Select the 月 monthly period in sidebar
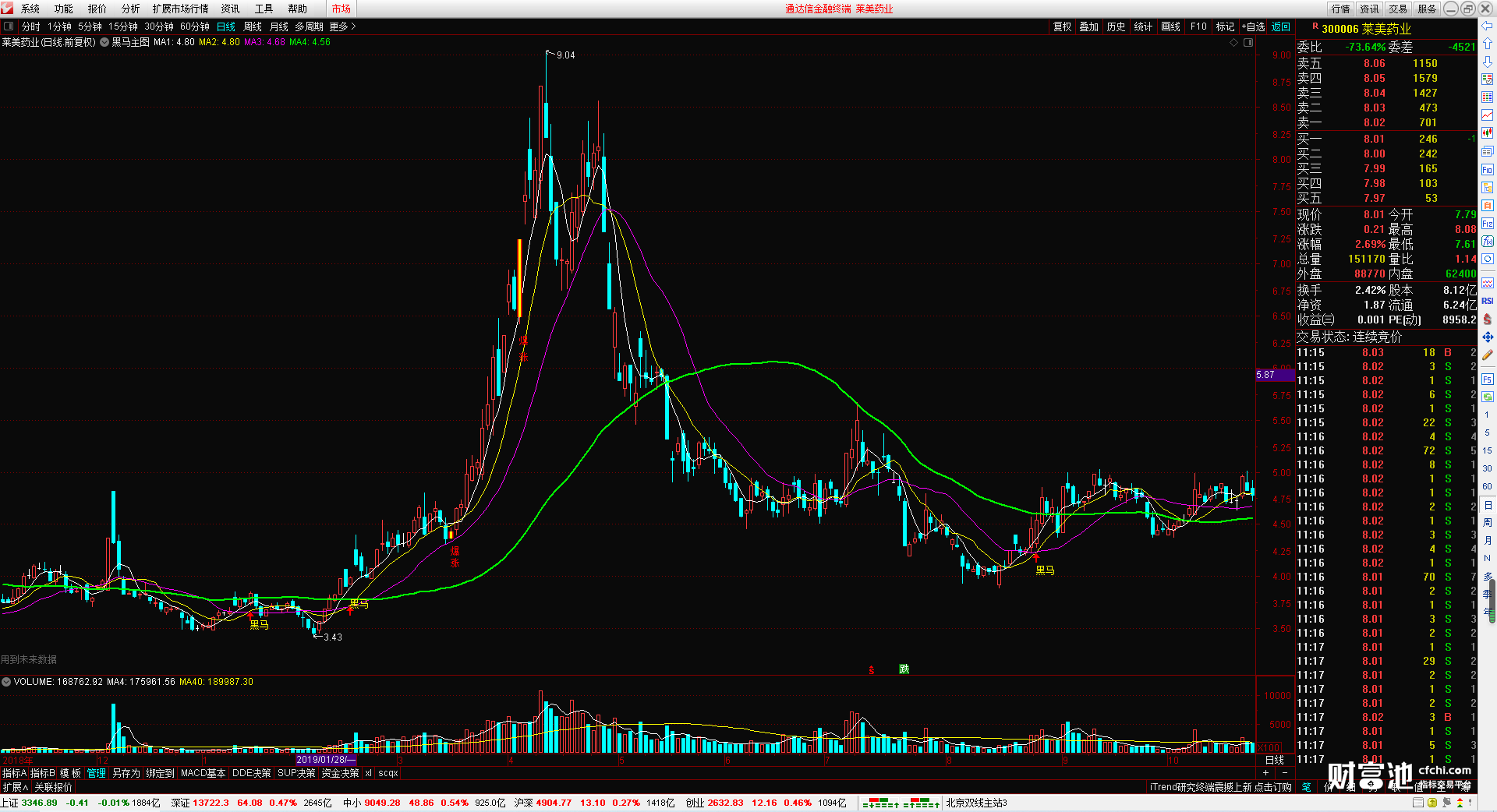Viewport: 1497px width, 812px height. (1488, 540)
